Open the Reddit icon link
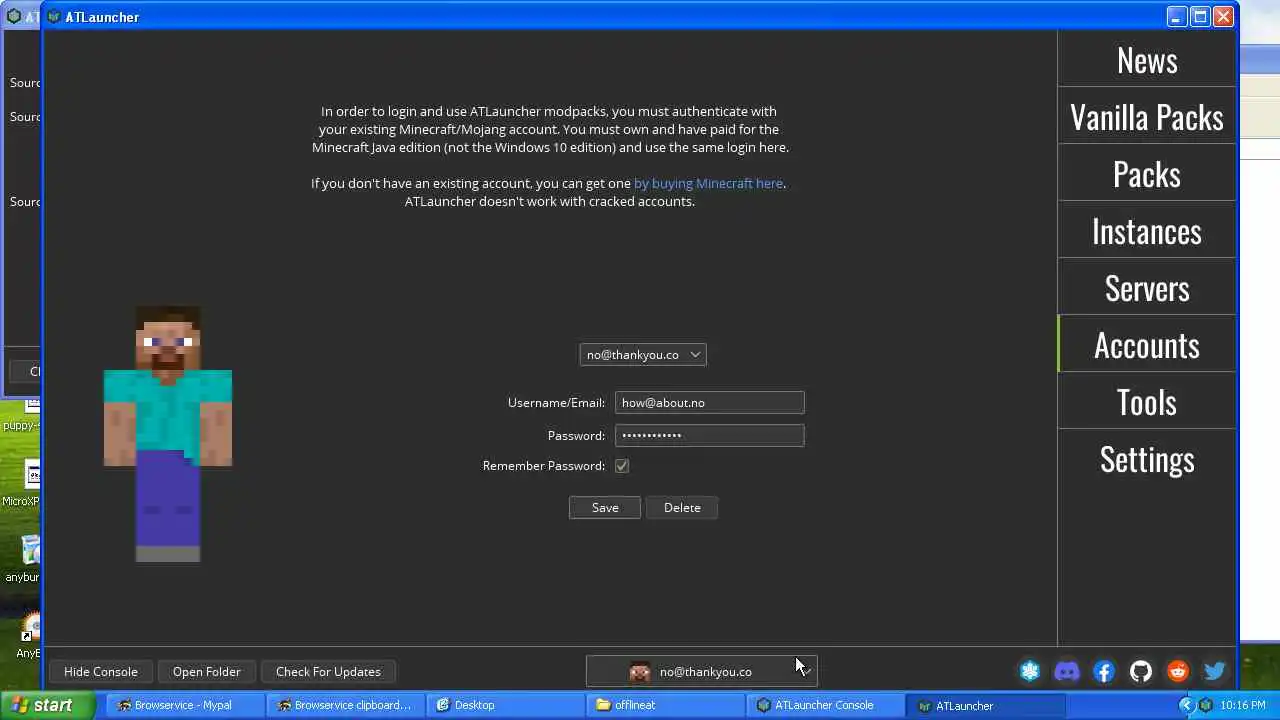 [1178, 672]
